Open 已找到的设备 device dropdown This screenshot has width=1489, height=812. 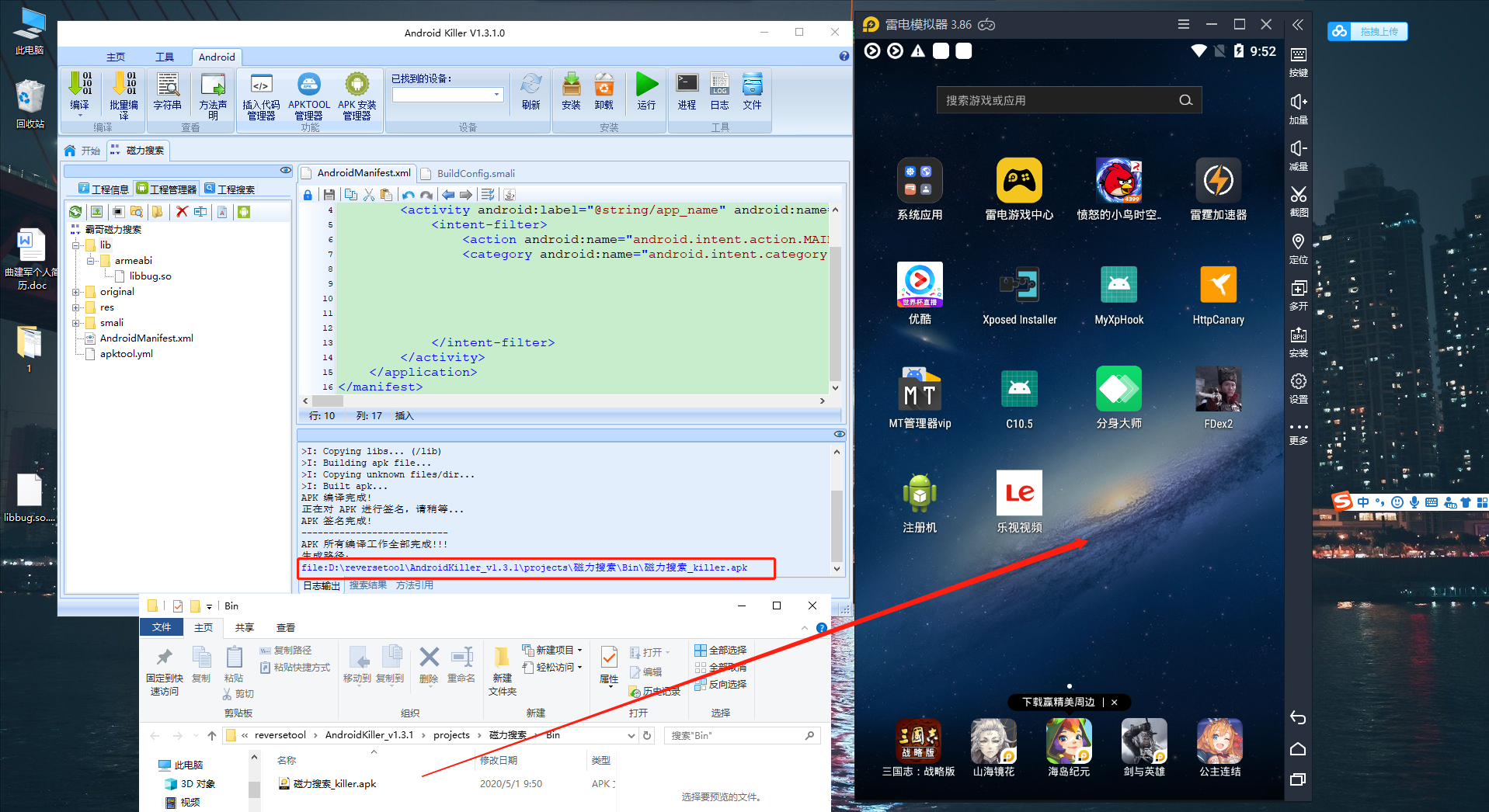(x=496, y=95)
